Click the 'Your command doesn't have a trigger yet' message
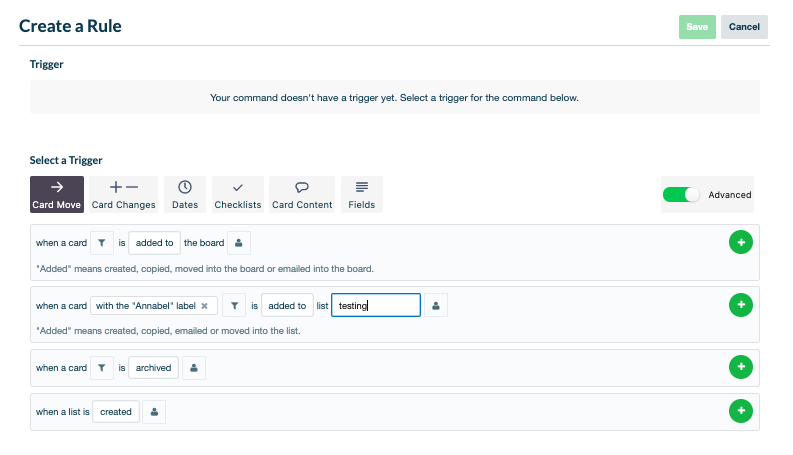Screen dimensions: 793x455 pos(394,98)
